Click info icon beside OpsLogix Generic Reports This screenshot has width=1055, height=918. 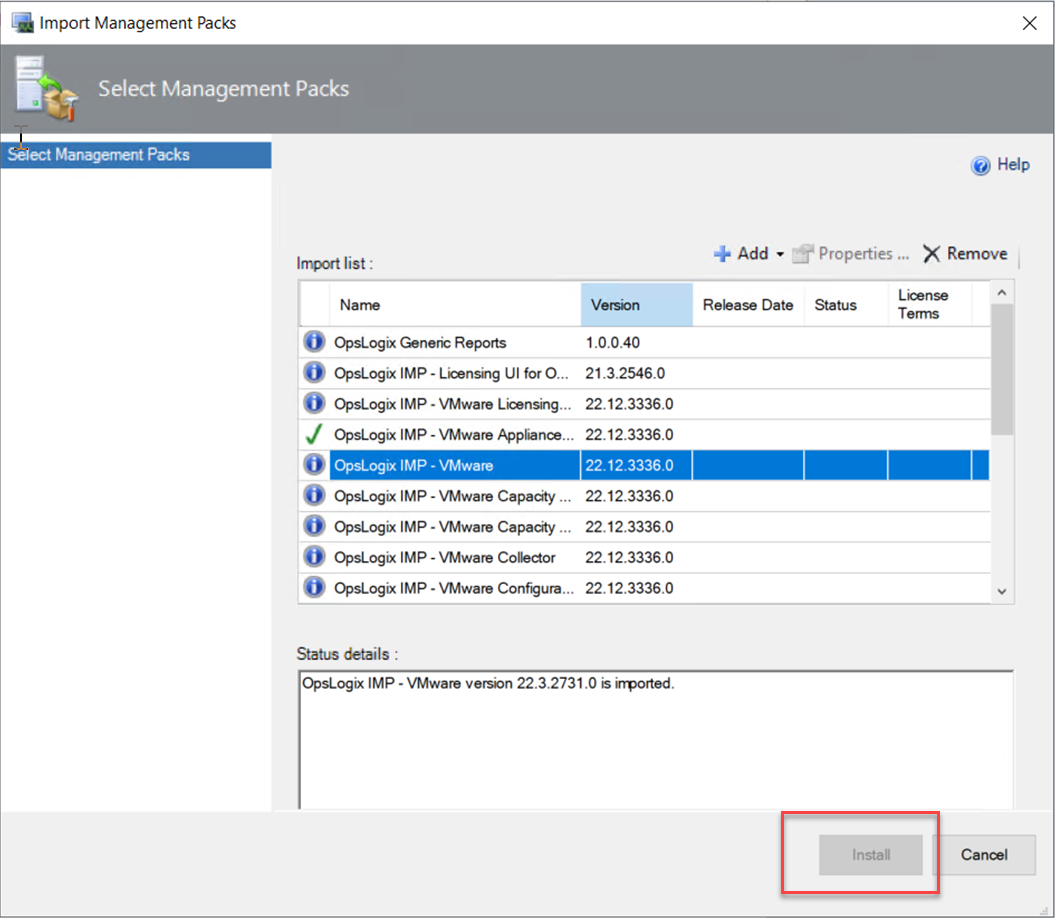click(x=314, y=343)
